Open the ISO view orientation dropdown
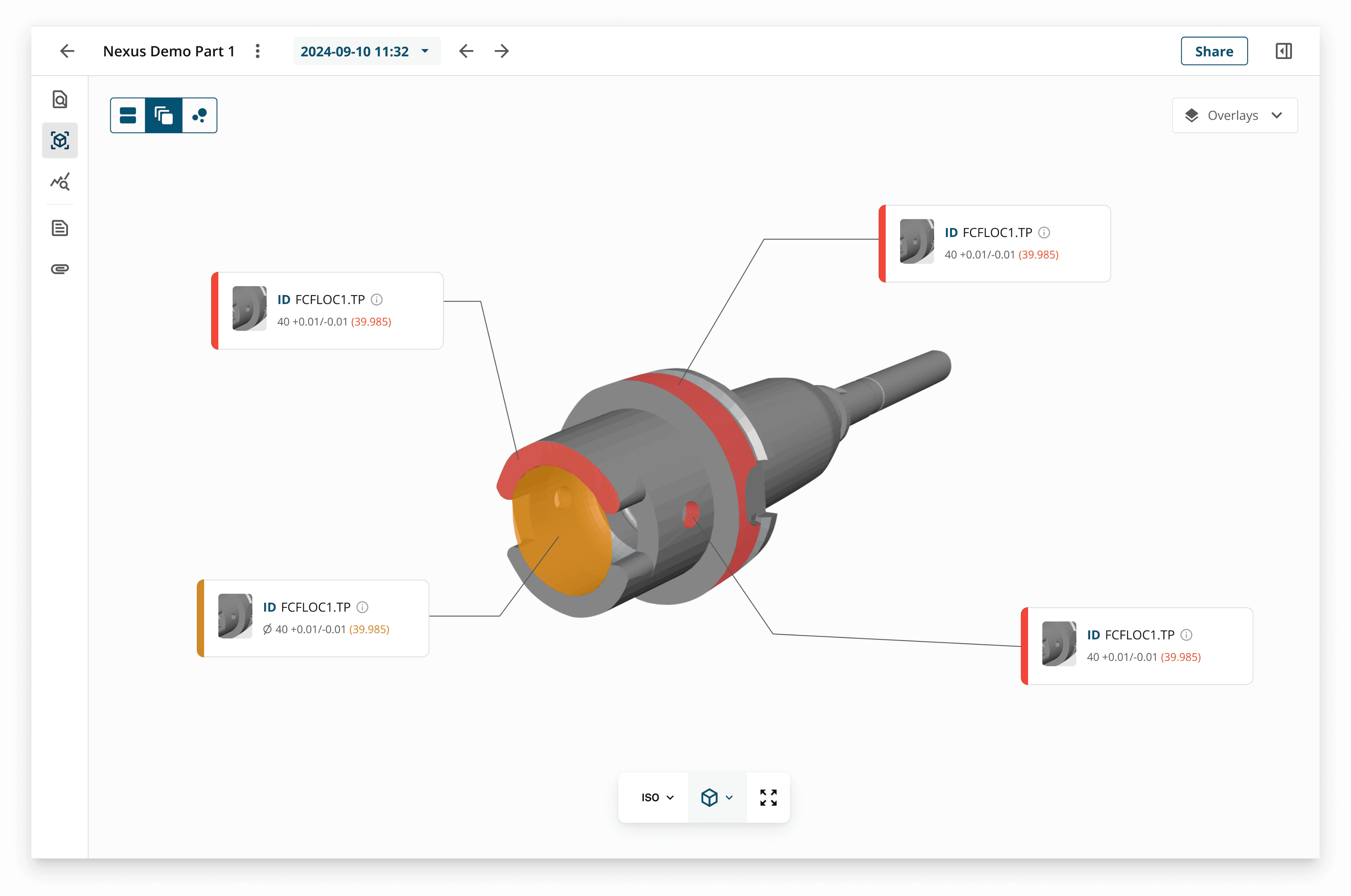This screenshot has height=896, width=1351. pos(657,797)
